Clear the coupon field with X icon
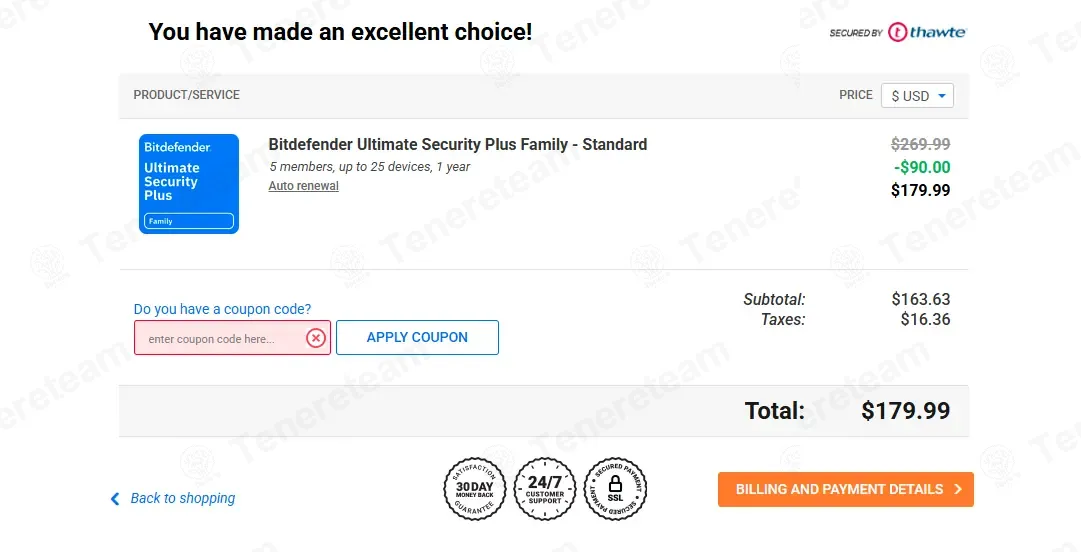This screenshot has height=552, width=1081. pyautogui.click(x=316, y=338)
